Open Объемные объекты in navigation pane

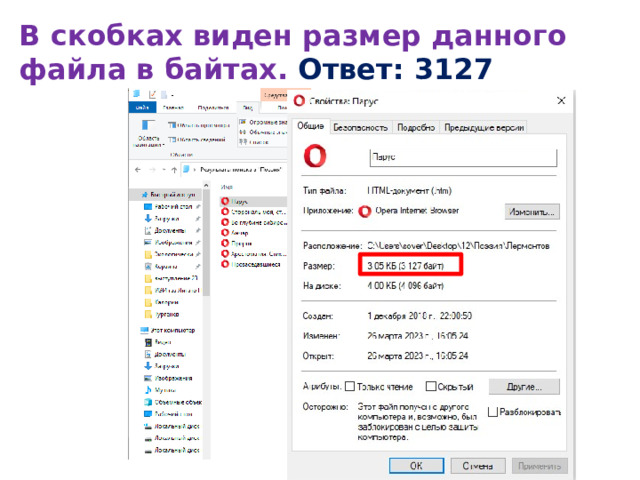pos(173,402)
